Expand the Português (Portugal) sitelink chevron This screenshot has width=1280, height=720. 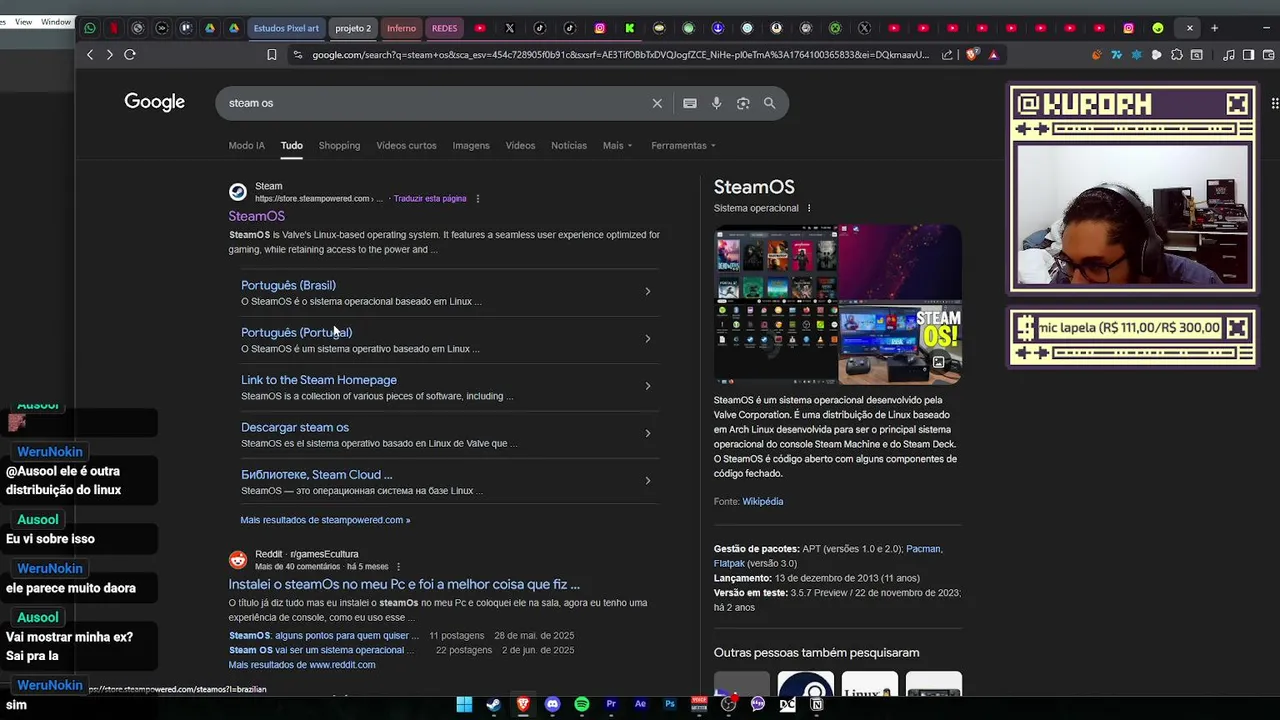coord(647,339)
